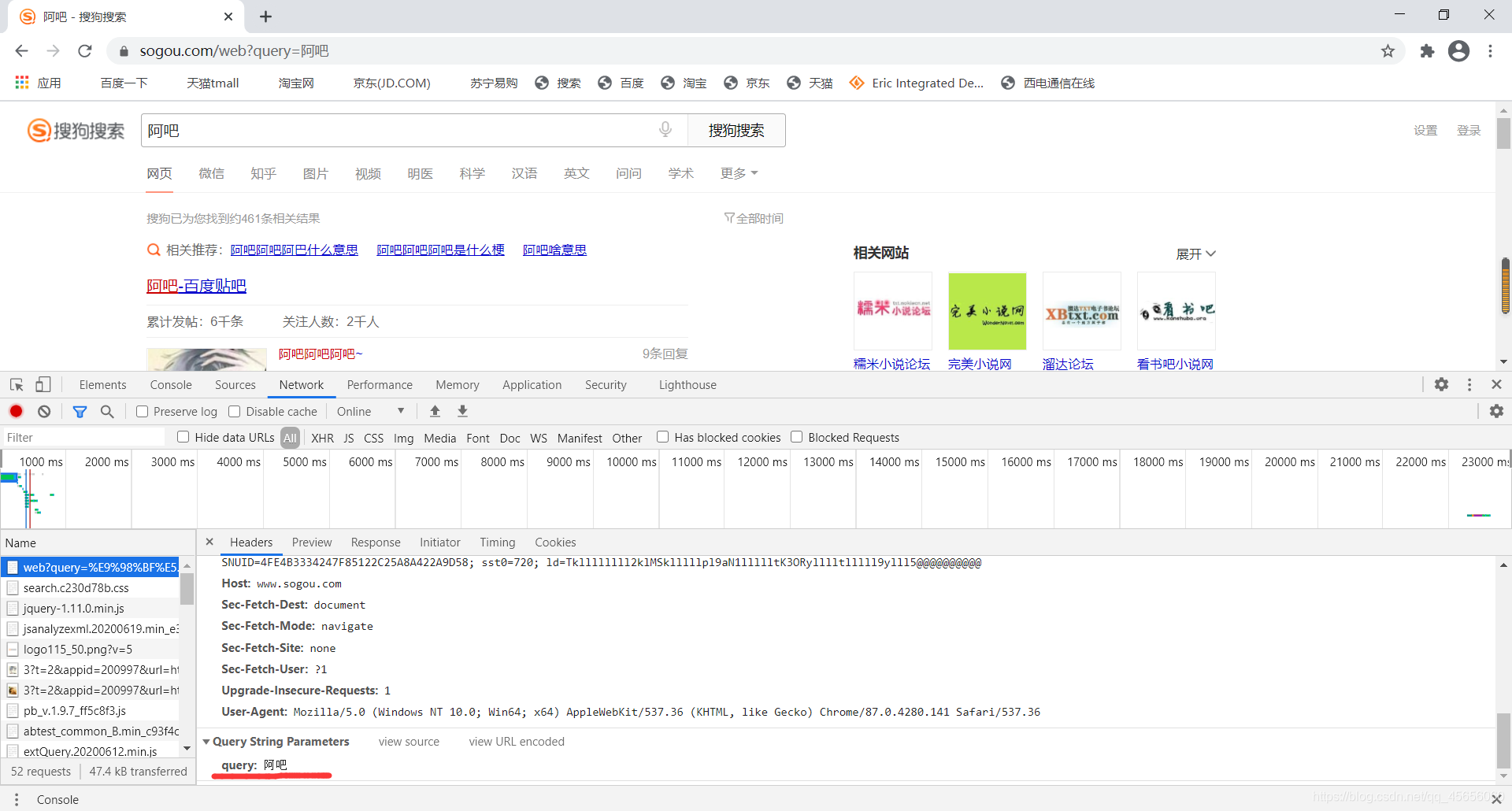The image size is (1512, 811).
Task: Click the microphone voice search icon
Action: pyautogui.click(x=665, y=130)
